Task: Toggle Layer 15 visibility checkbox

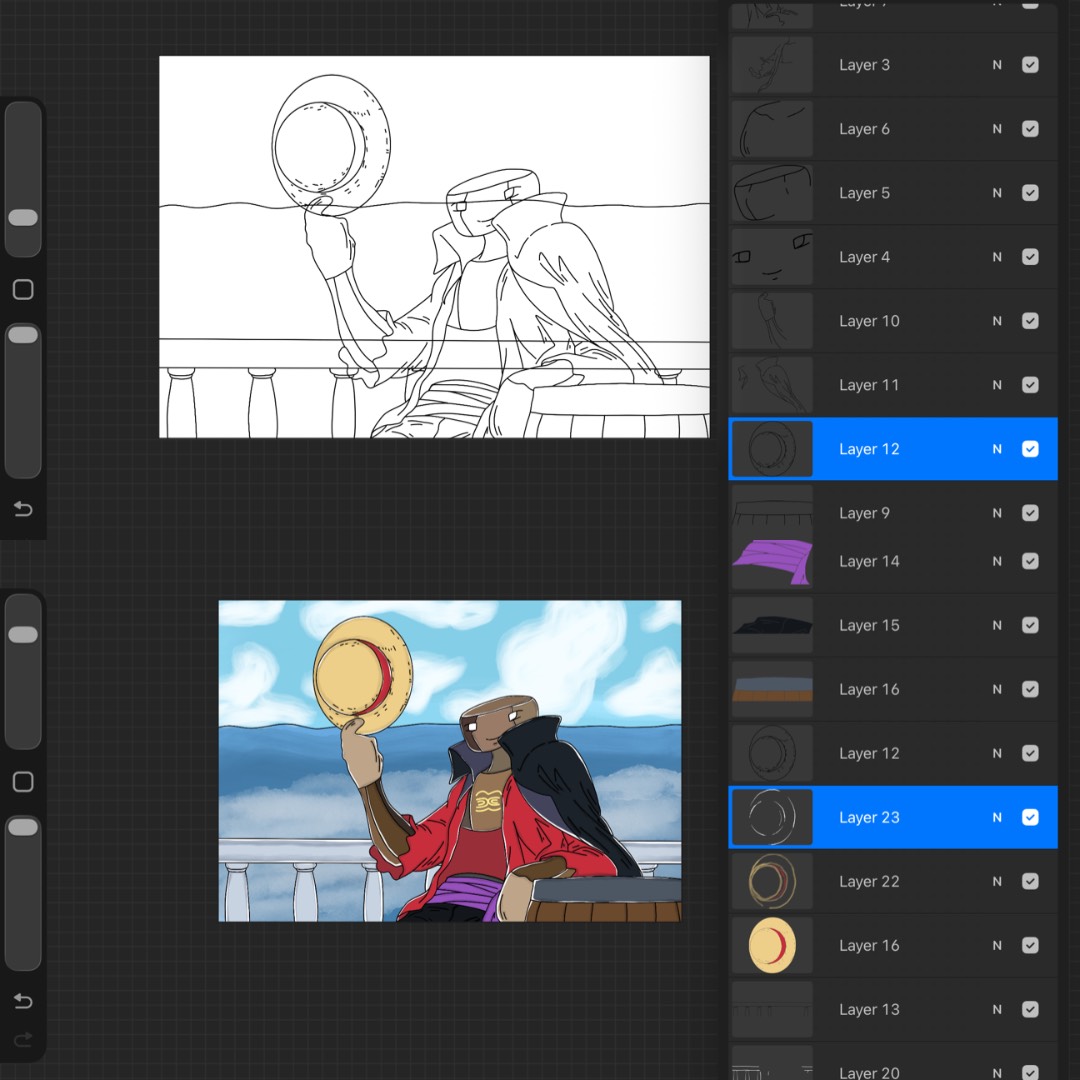Action: point(1030,625)
